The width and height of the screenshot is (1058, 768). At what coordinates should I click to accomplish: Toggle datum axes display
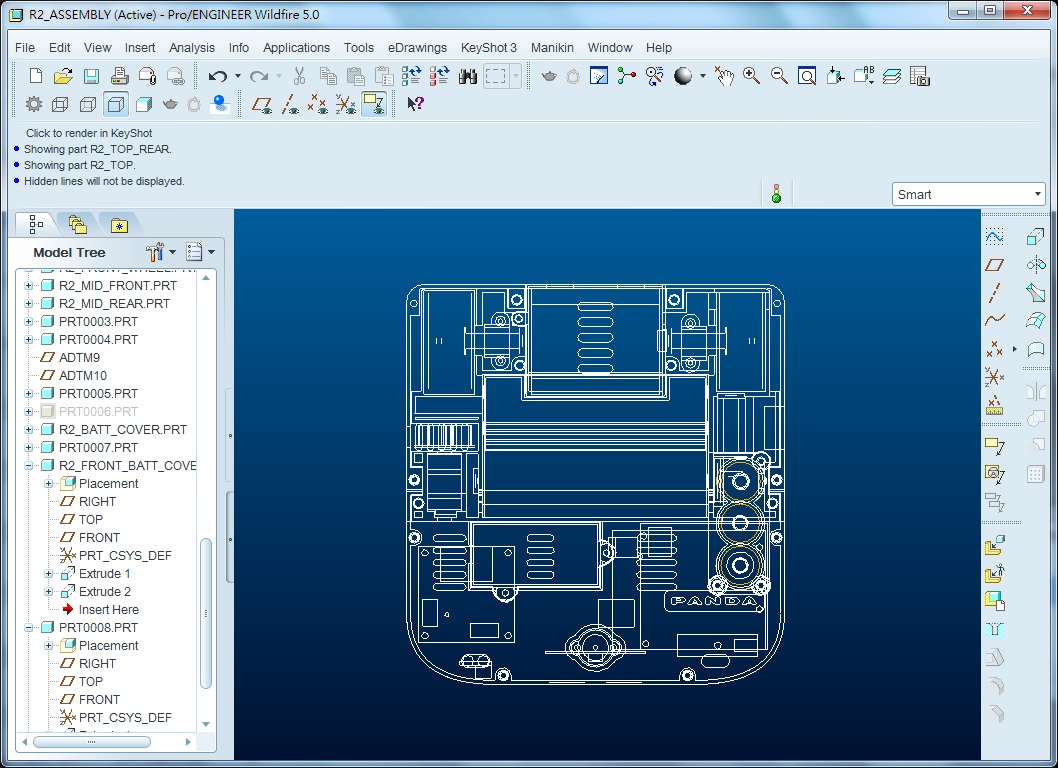[290, 103]
